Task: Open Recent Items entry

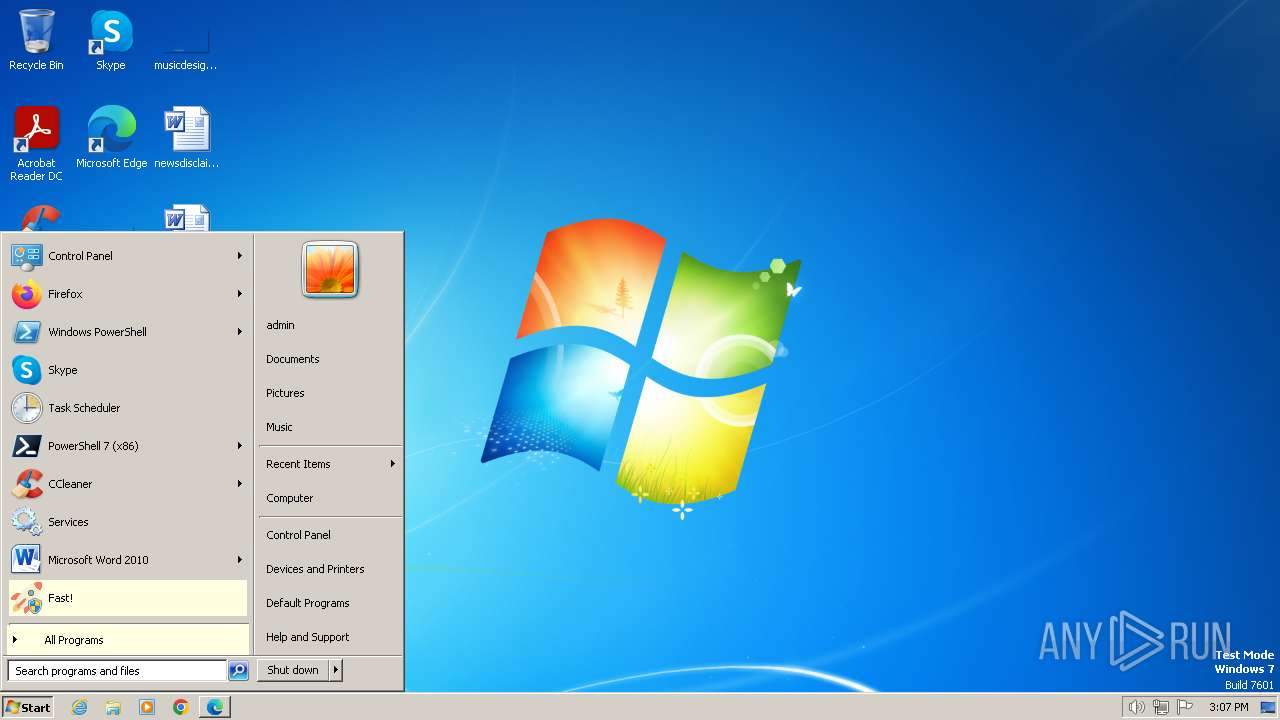Action: coord(330,464)
